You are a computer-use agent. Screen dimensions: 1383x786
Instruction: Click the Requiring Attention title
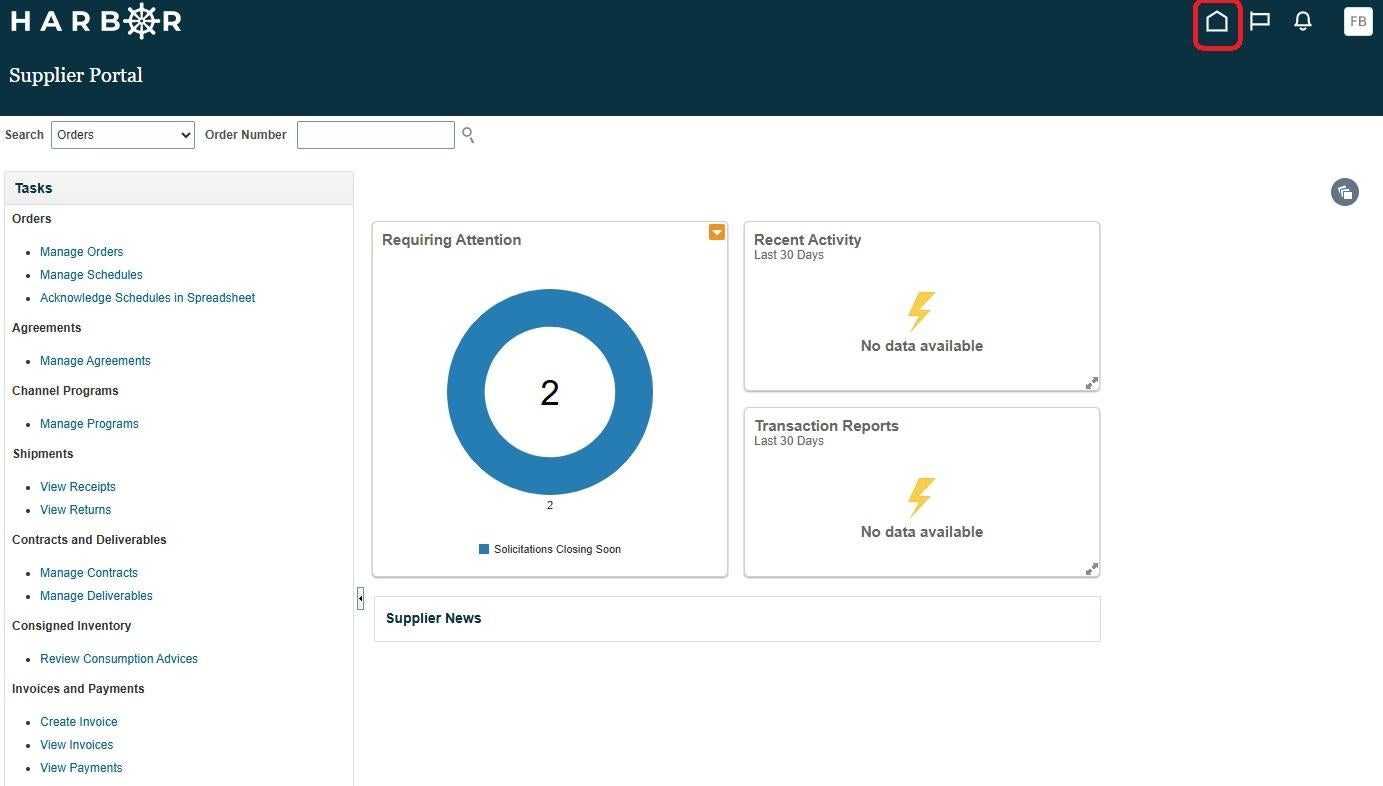pyautogui.click(x=452, y=240)
